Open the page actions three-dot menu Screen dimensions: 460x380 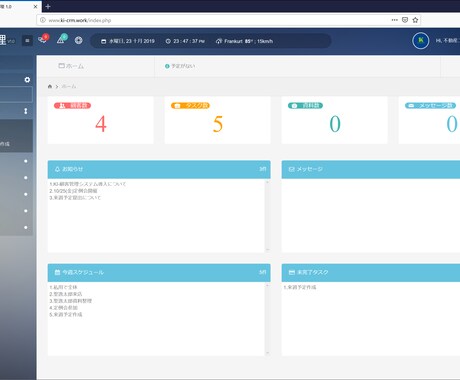click(x=395, y=20)
